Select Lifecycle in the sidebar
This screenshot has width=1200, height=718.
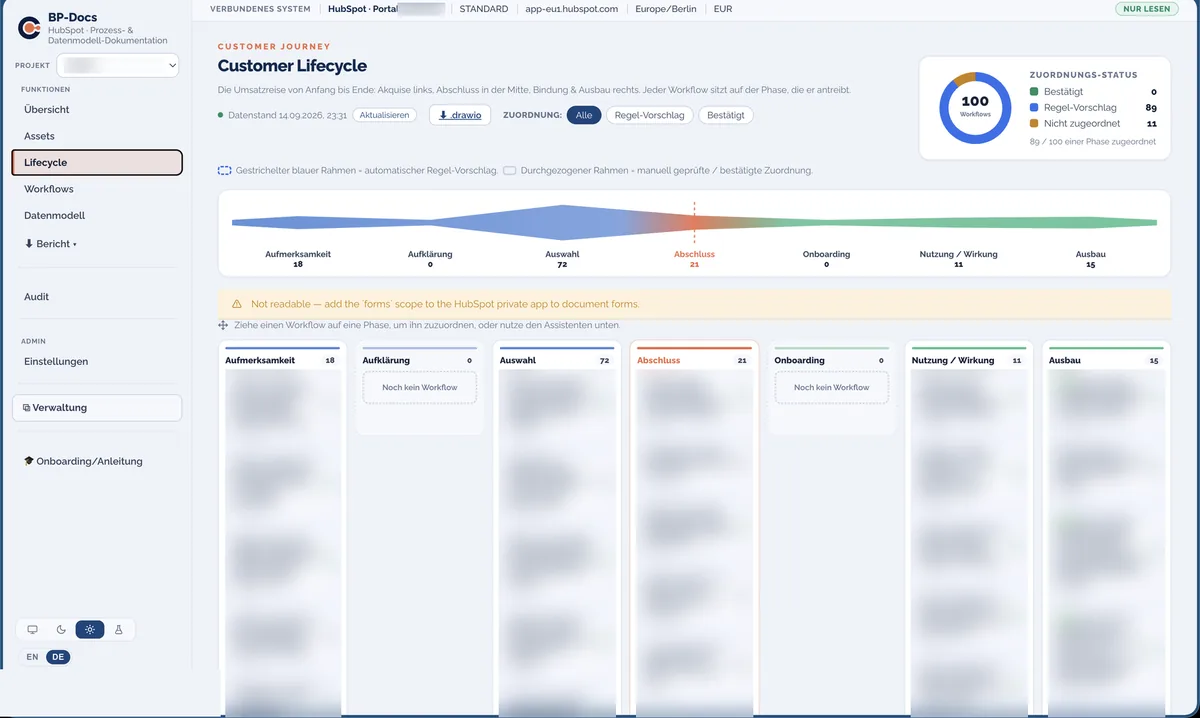(97, 162)
